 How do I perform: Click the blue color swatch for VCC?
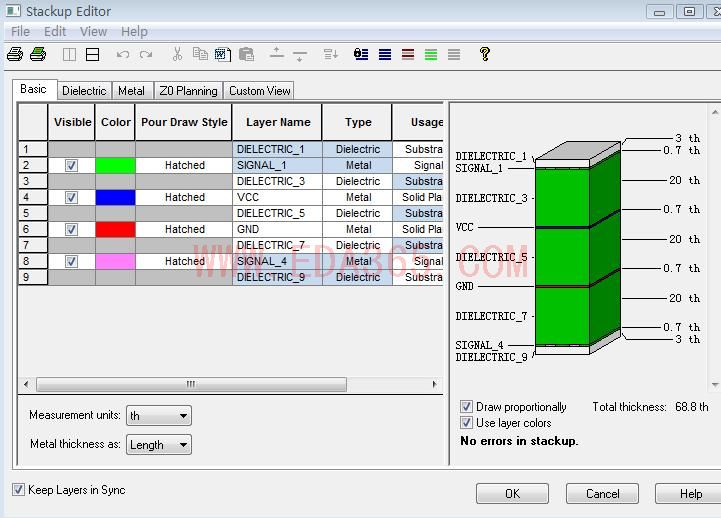point(115,198)
